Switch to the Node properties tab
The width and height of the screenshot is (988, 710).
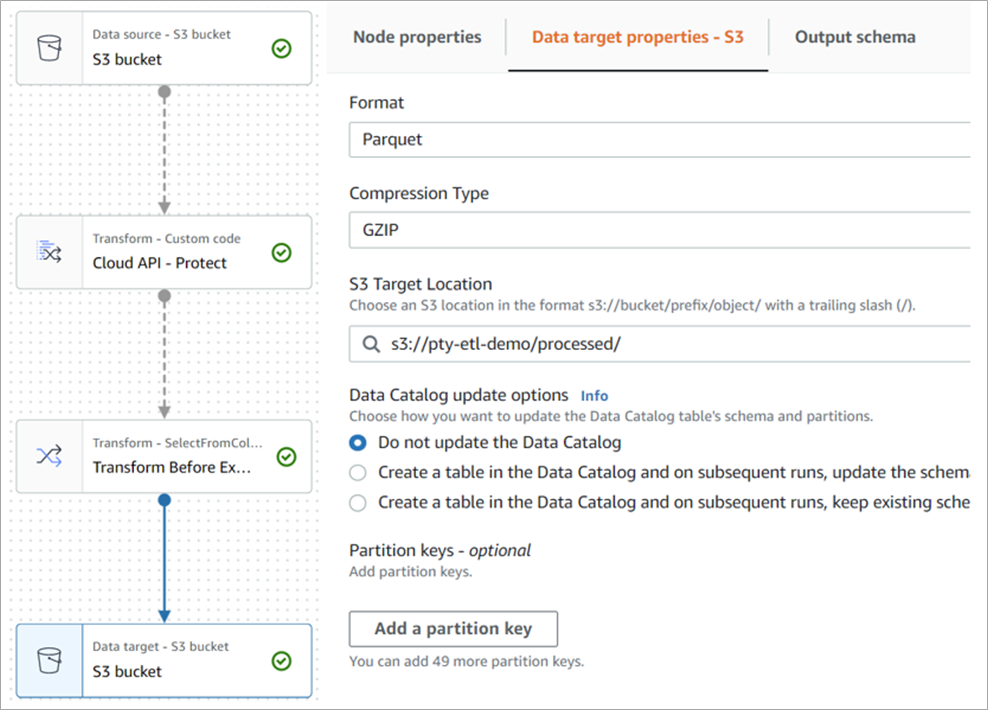point(417,37)
